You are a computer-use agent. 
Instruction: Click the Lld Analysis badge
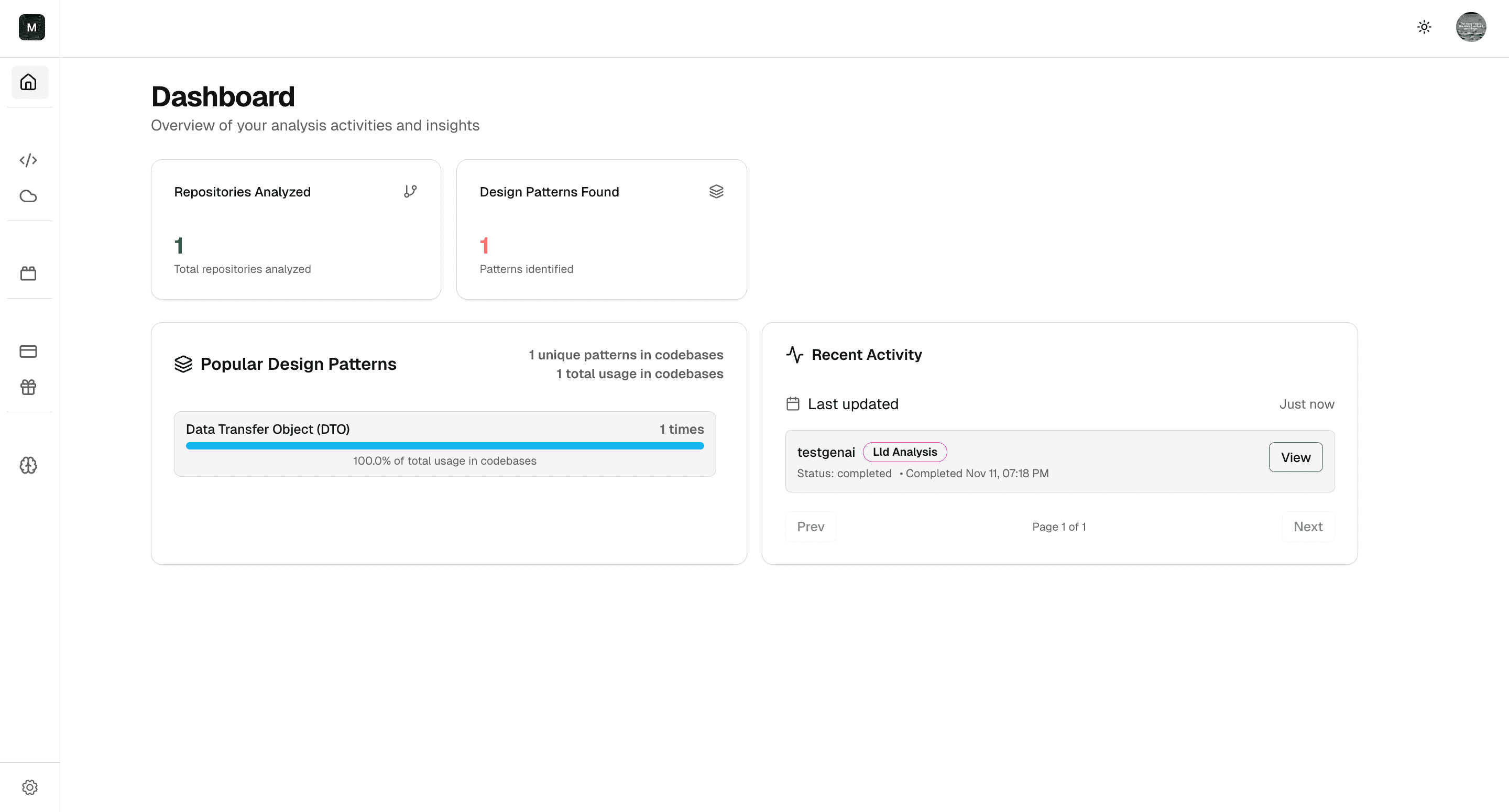tap(904, 452)
